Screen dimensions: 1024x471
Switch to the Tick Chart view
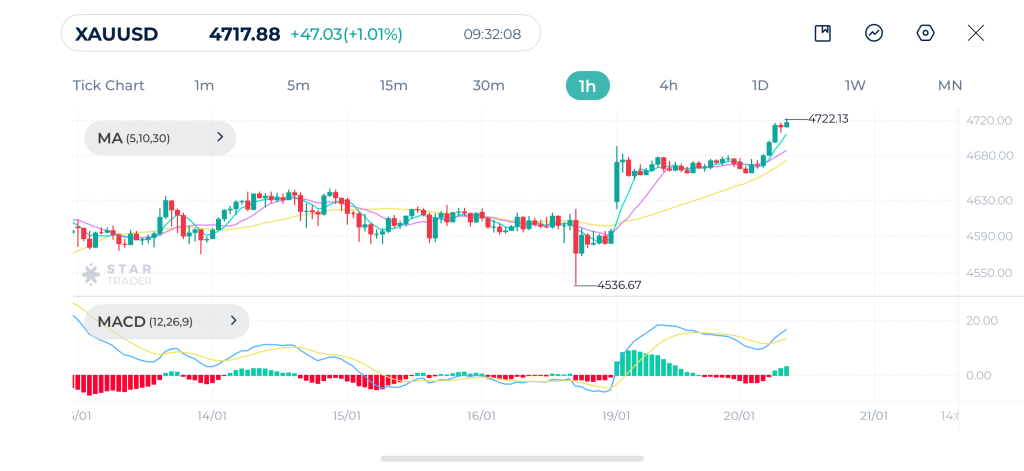108,86
